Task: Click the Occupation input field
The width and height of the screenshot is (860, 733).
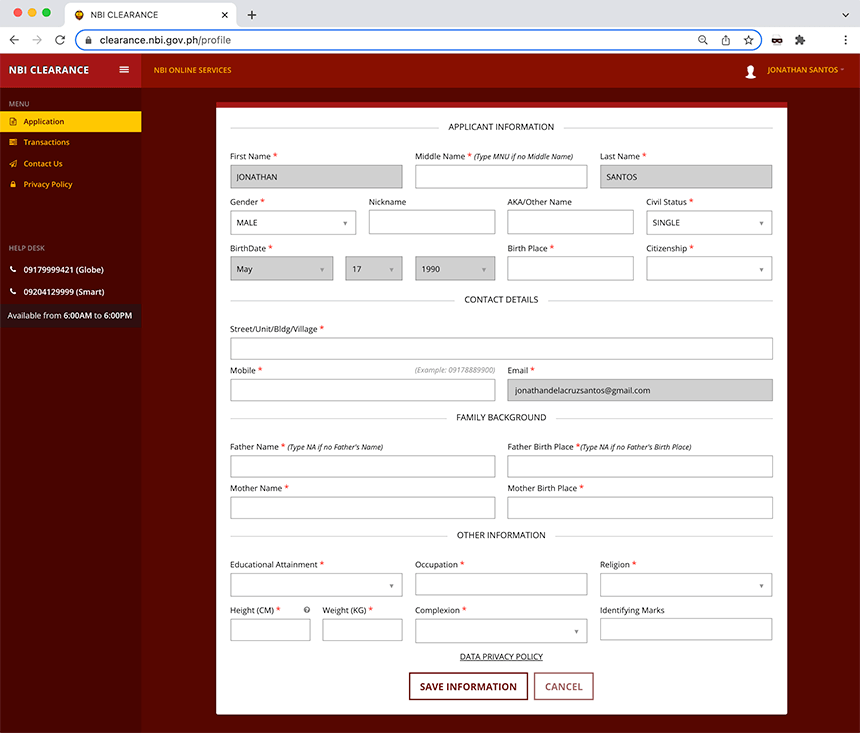Action: pos(501,584)
